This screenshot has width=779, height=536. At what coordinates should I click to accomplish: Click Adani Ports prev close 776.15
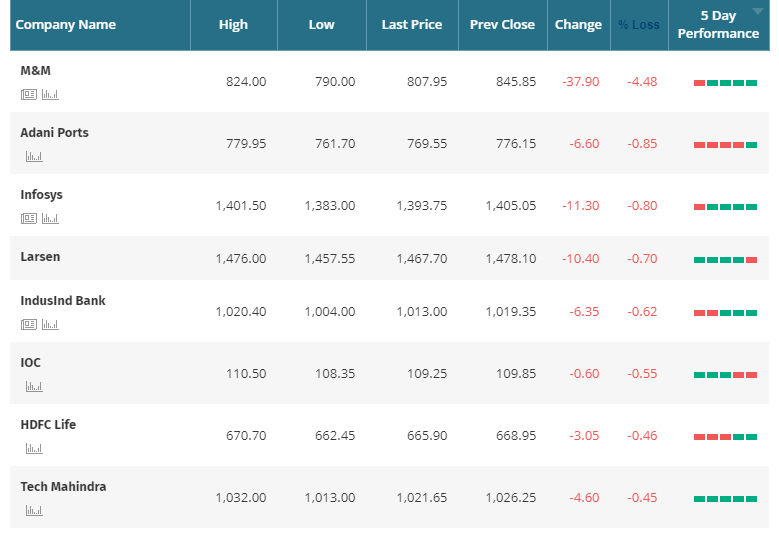[516, 144]
